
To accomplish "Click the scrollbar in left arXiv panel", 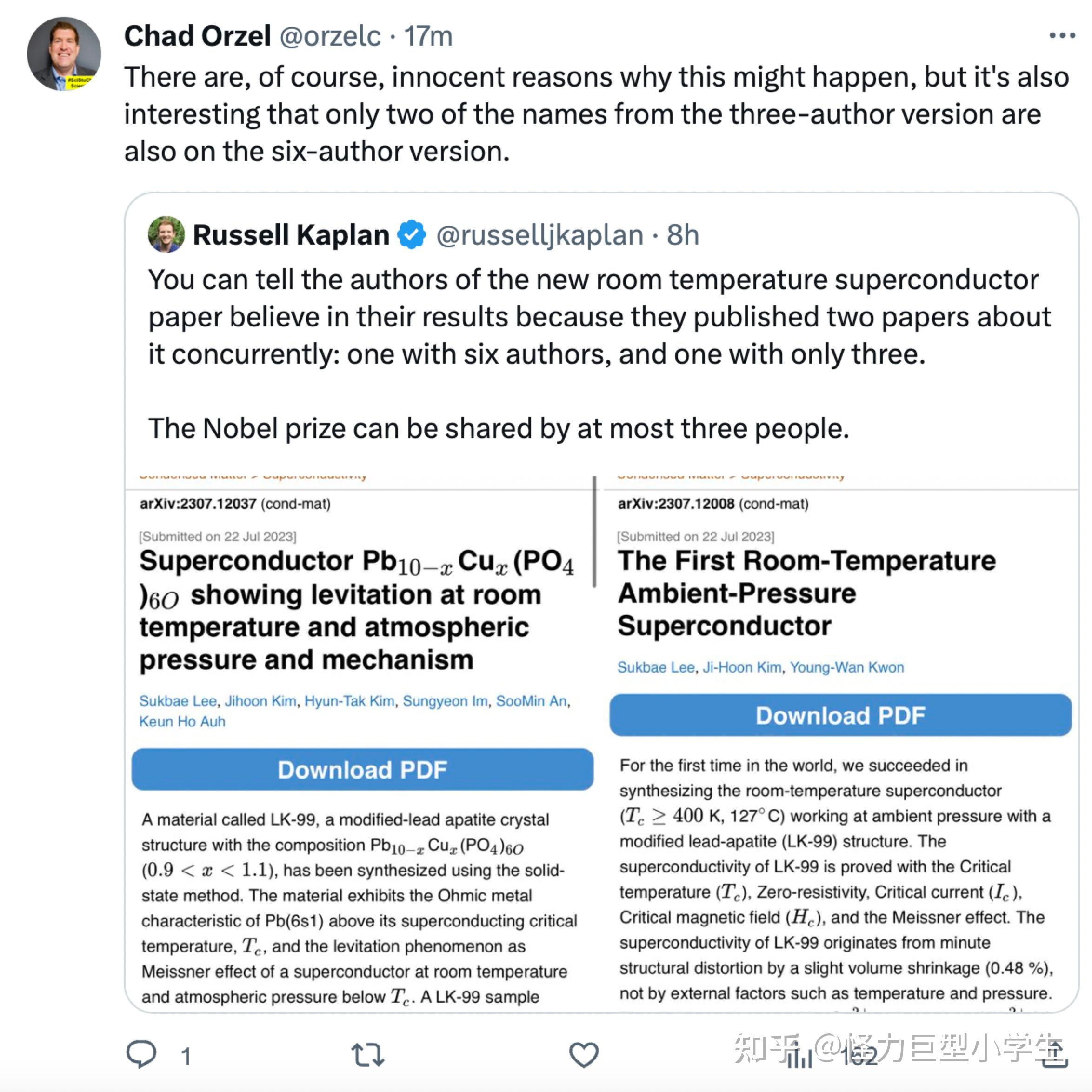I will [x=594, y=532].
